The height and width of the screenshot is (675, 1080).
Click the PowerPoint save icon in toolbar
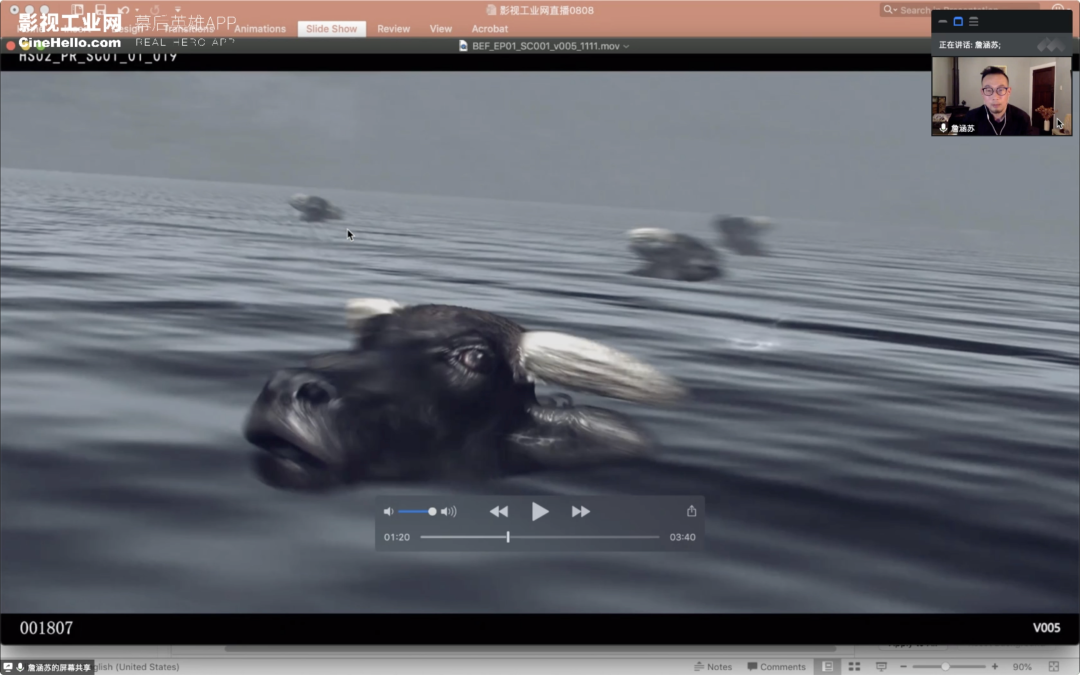tap(101, 10)
